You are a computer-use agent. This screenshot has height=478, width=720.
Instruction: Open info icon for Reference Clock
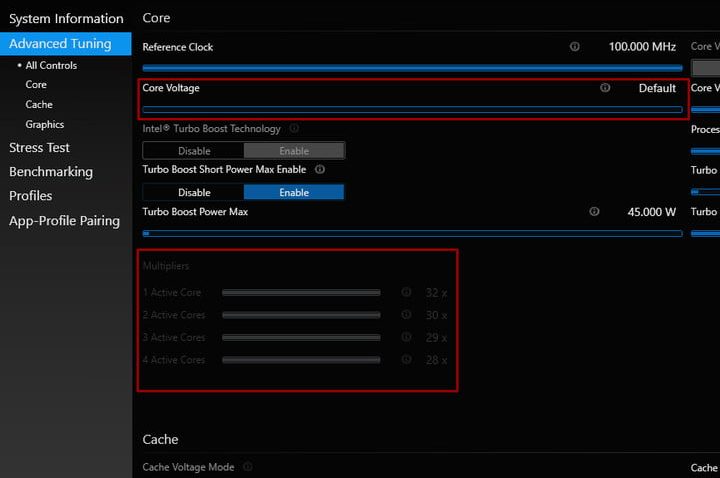(574, 46)
